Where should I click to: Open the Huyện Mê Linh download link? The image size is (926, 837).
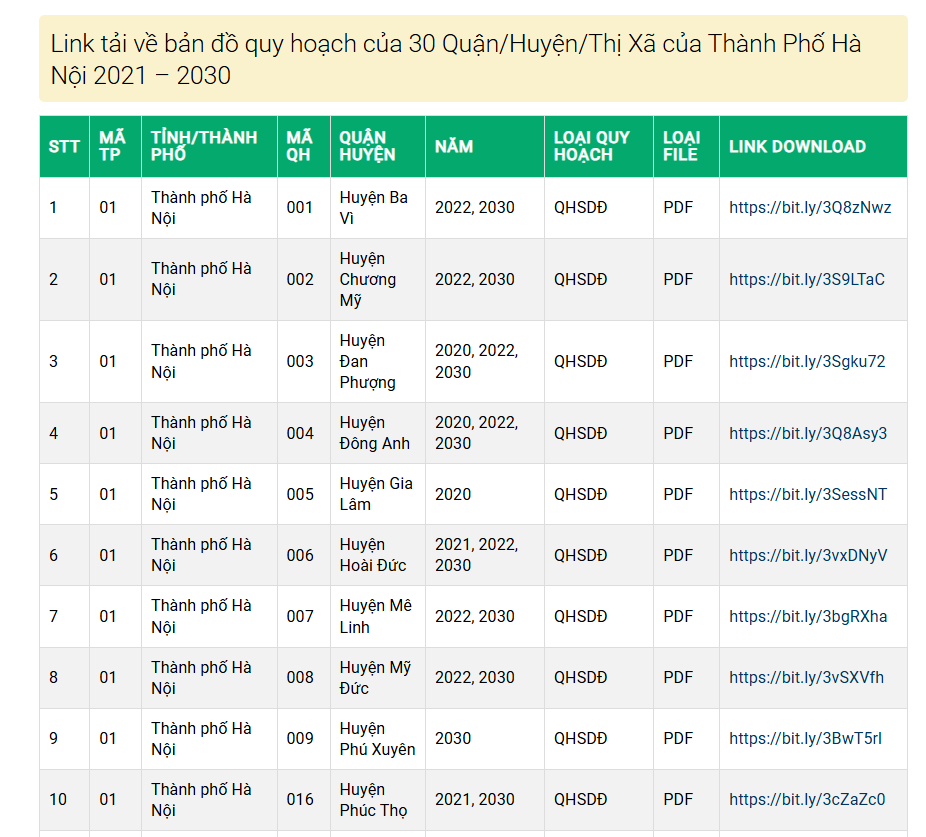807,616
